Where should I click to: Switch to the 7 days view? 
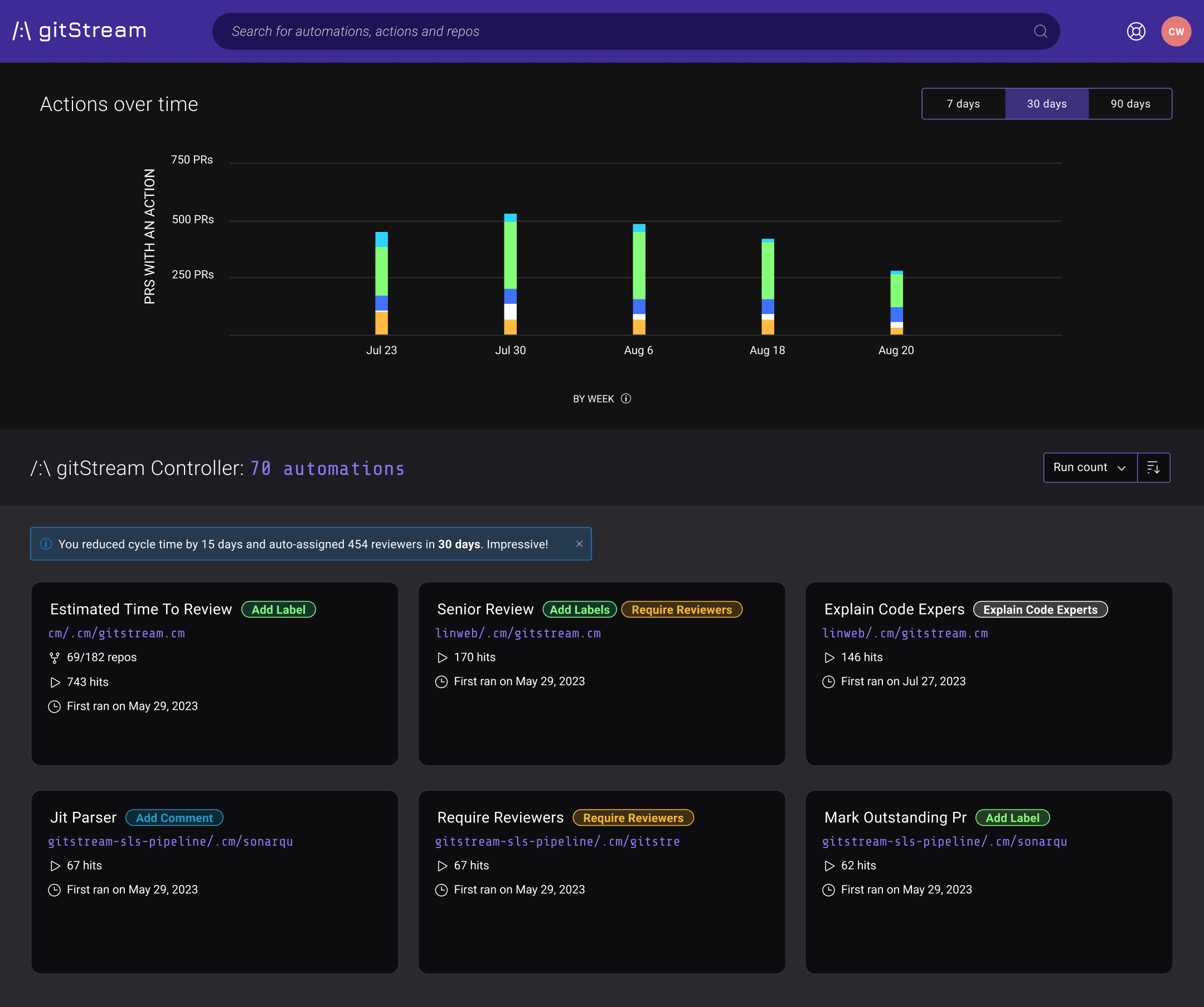pyautogui.click(x=963, y=104)
